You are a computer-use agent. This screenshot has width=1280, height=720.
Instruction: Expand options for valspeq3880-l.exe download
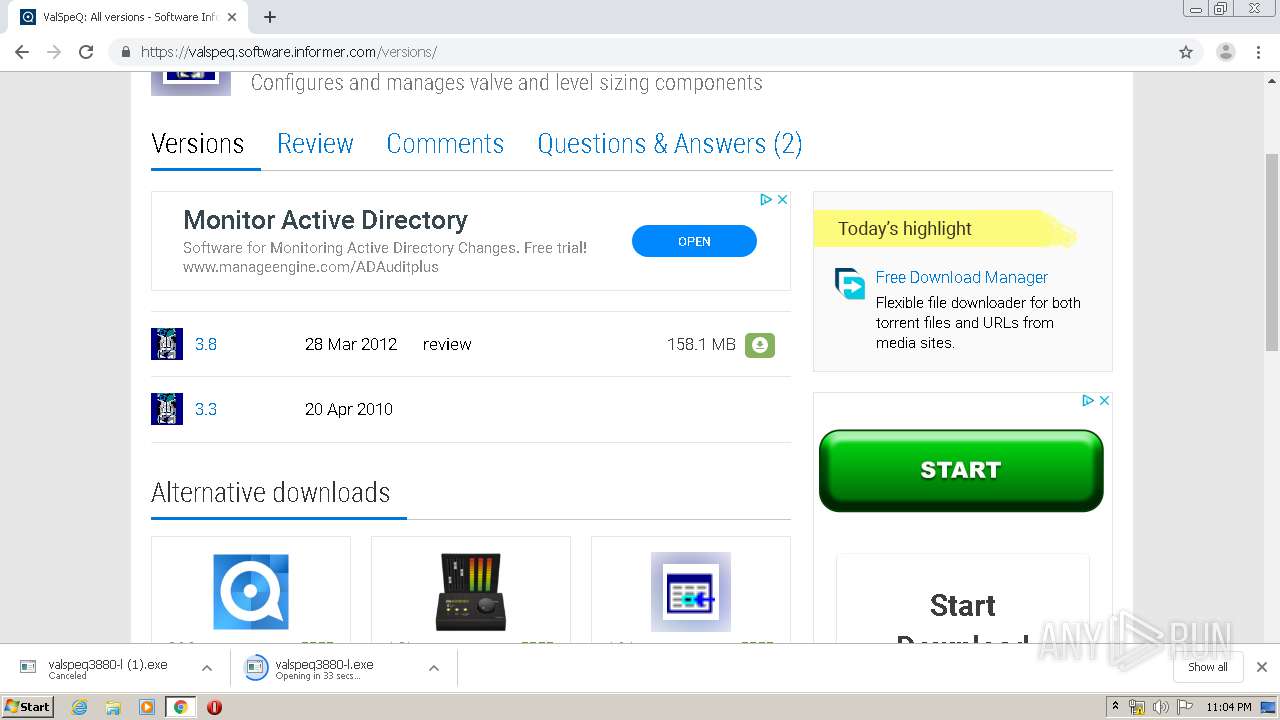[x=434, y=668]
